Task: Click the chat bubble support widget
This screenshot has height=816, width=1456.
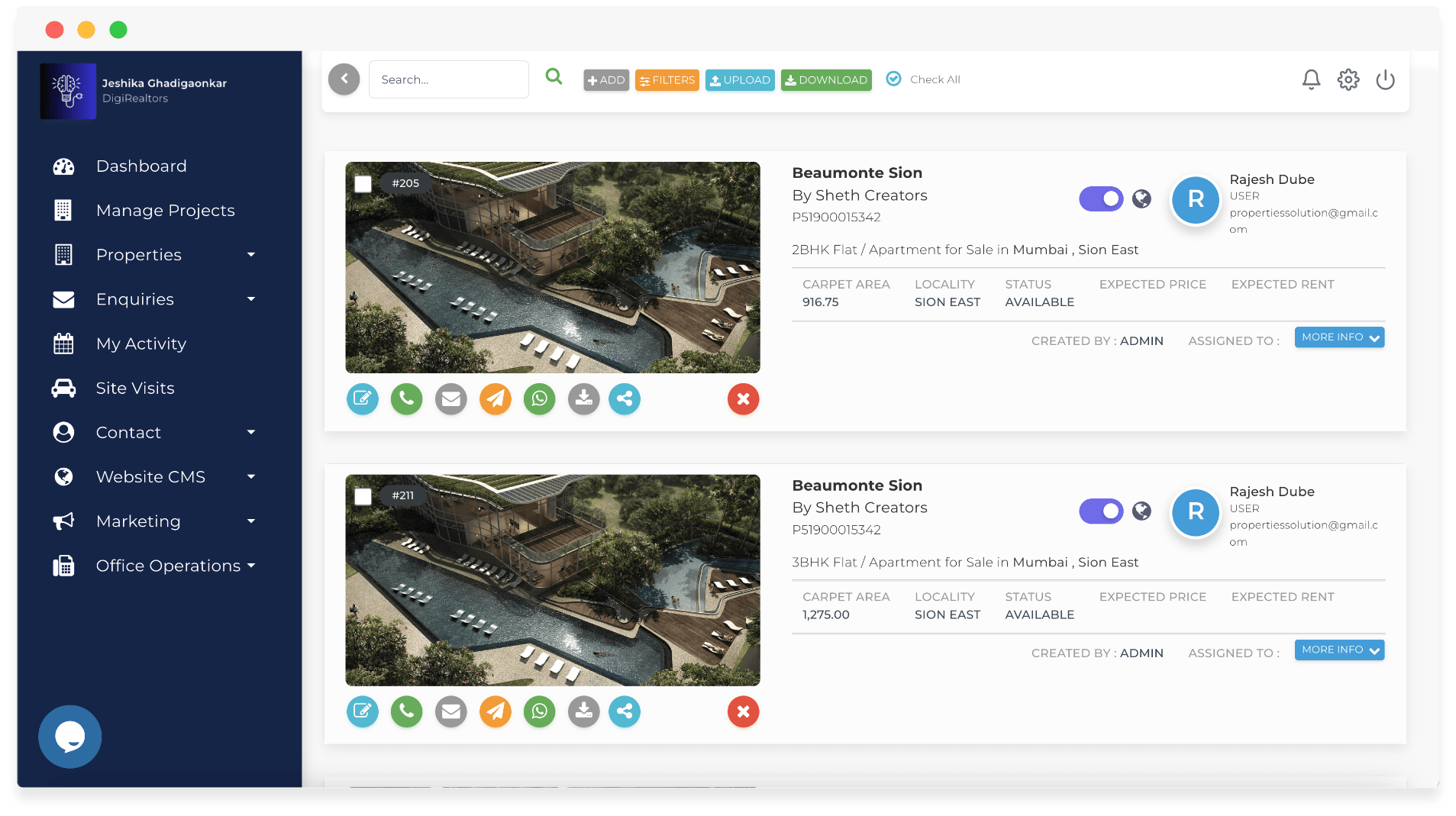Action: point(70,737)
